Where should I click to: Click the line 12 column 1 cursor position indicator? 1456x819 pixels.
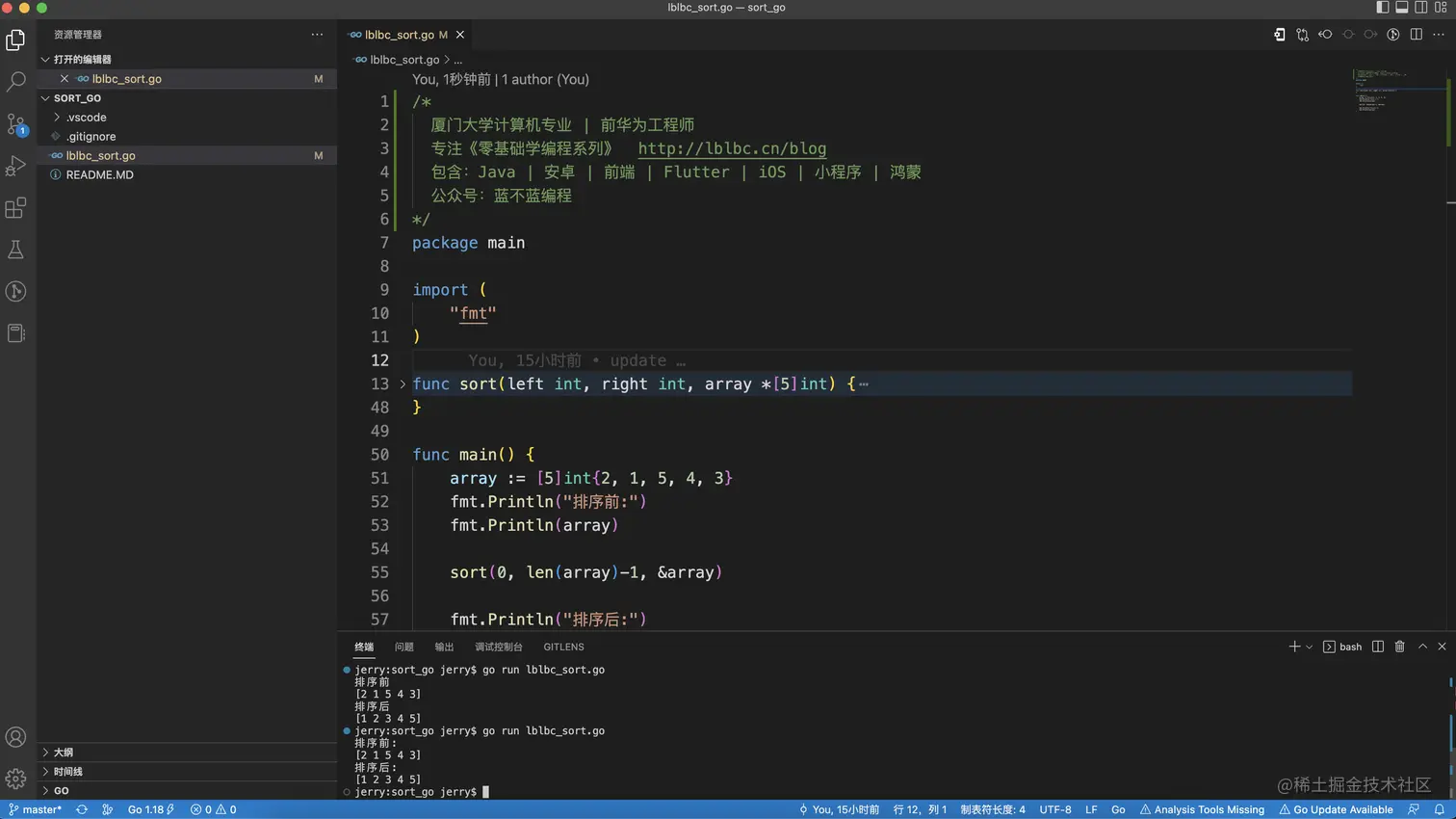[920, 809]
